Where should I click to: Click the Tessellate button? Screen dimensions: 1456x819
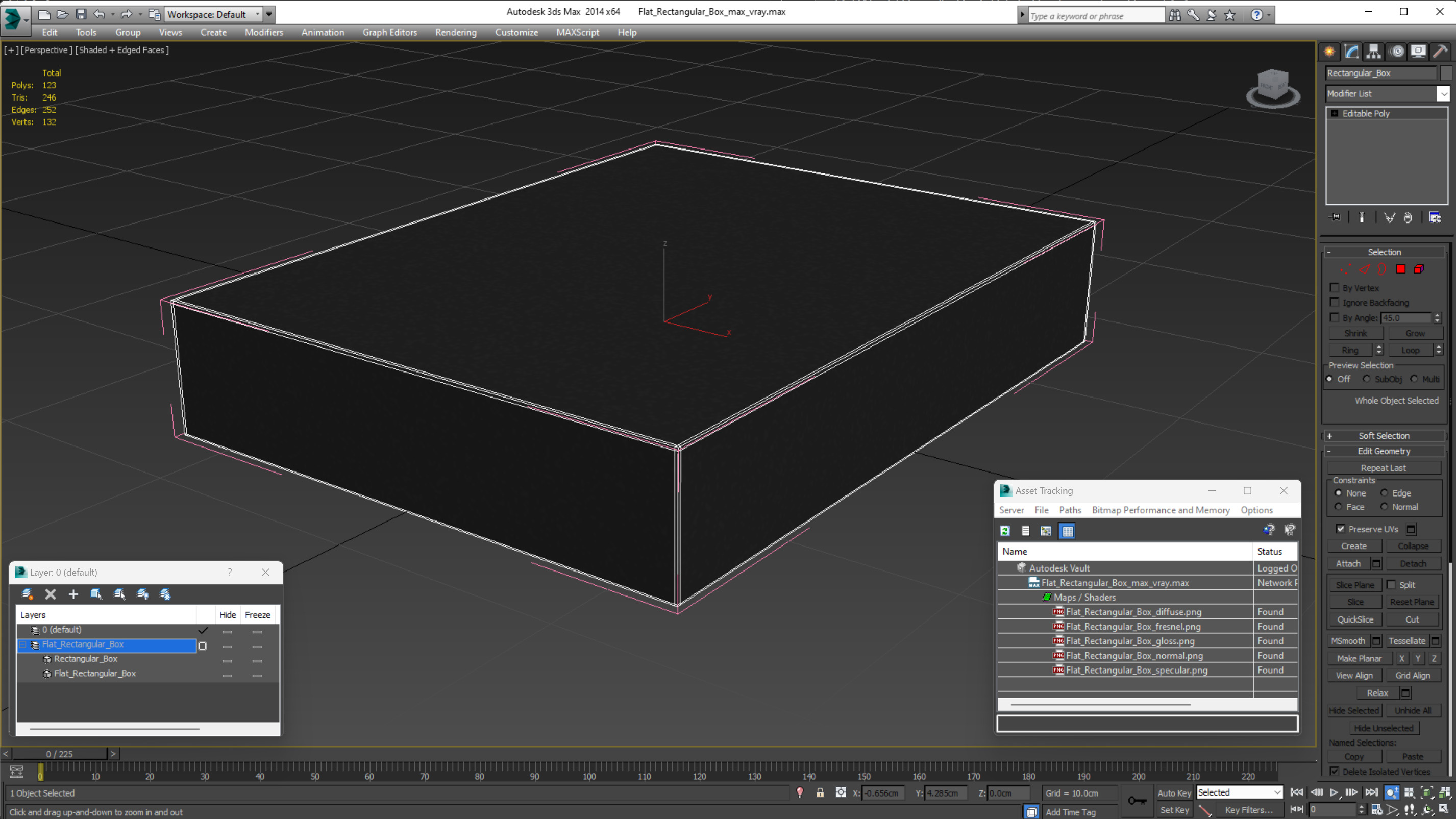1406,641
